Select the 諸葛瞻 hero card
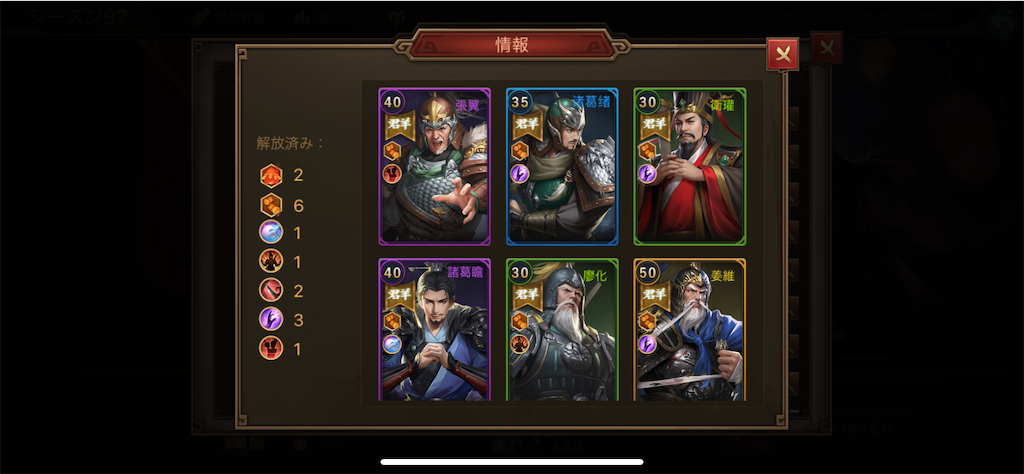Viewport: 1024px width, 474px height. coord(434,330)
